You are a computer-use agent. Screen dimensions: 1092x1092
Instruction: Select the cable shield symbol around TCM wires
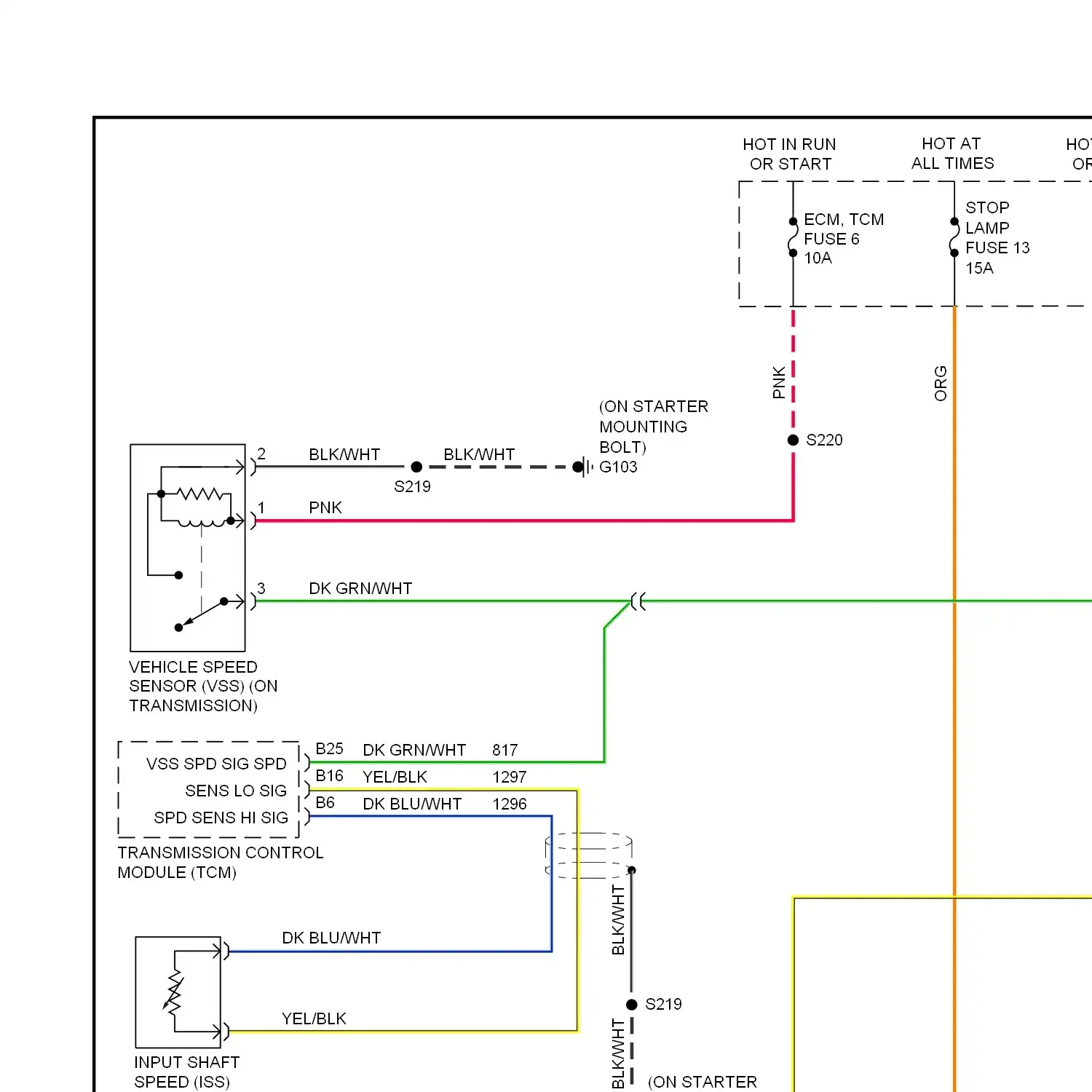589,855
